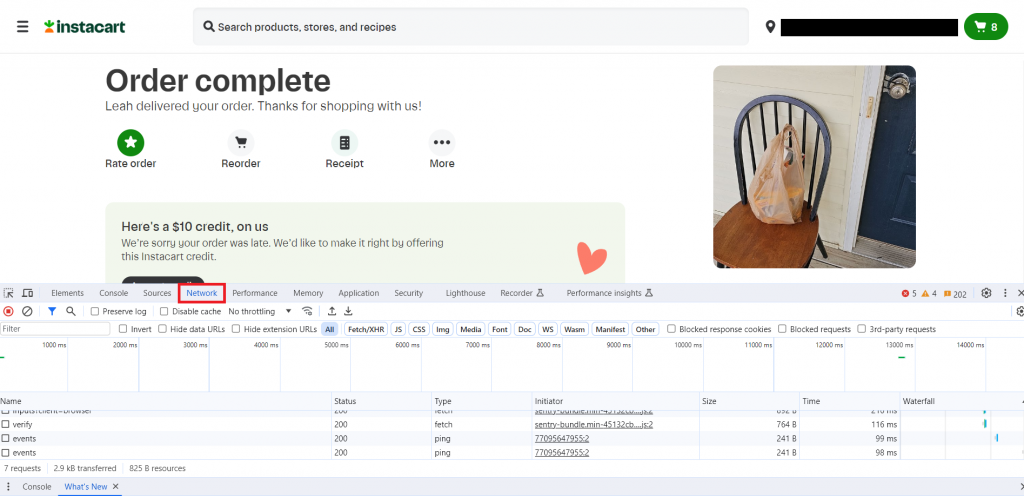The width and height of the screenshot is (1024, 496).
Task: Open network conditions wifi icon
Action: click(x=308, y=311)
